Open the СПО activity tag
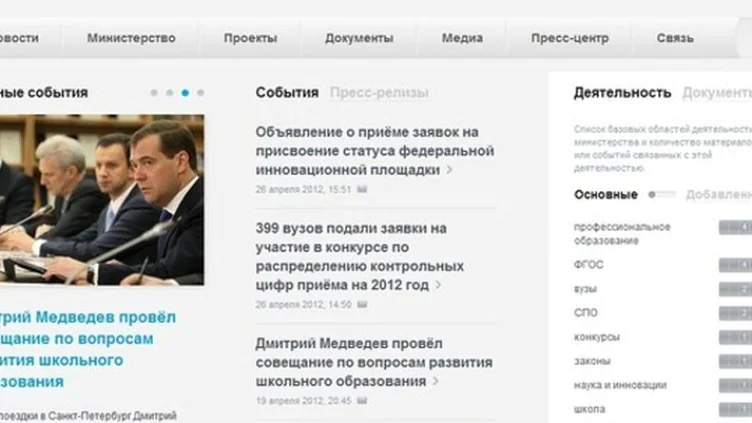752x423 pixels. point(586,313)
